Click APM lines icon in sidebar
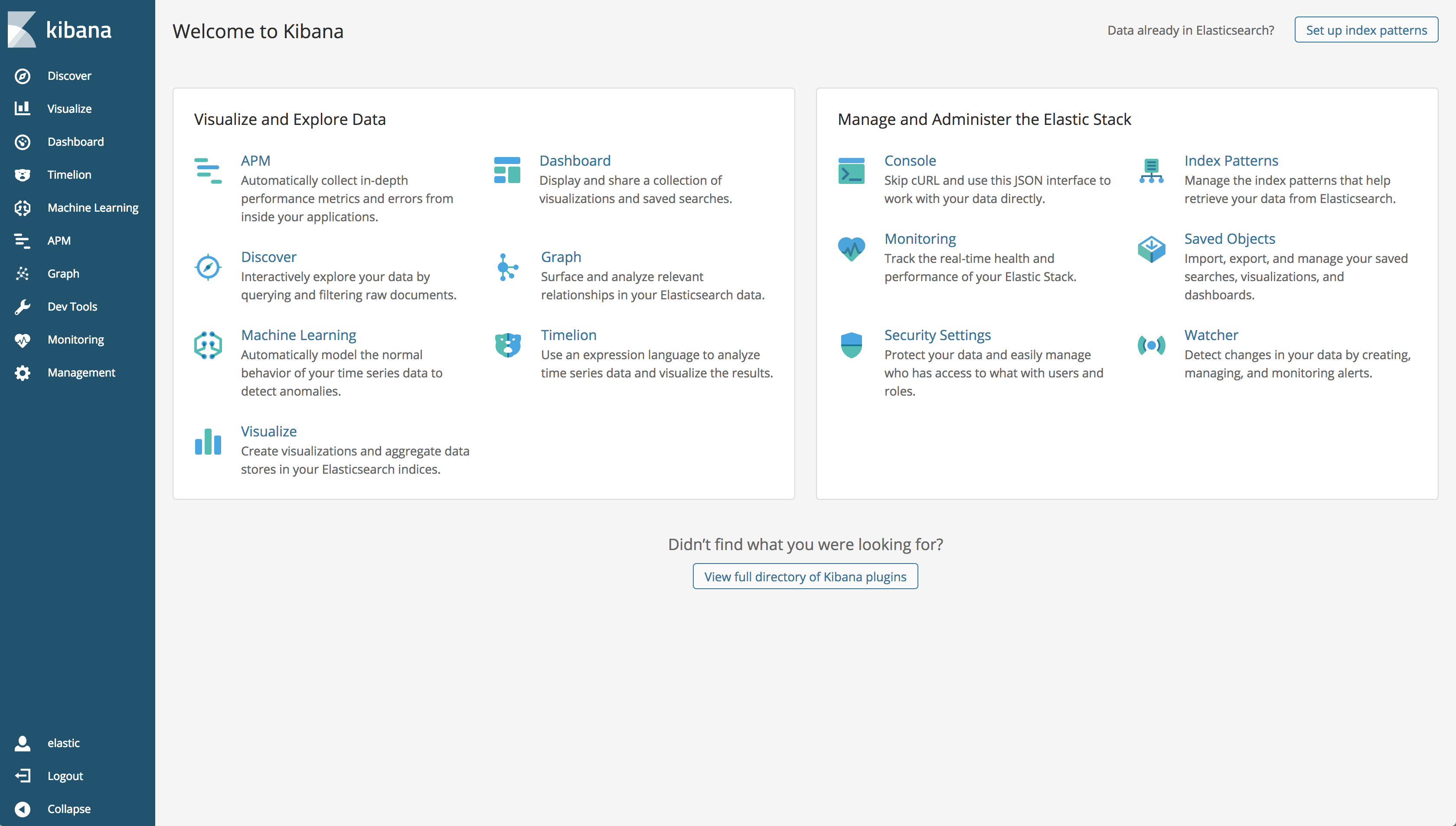 [x=23, y=240]
